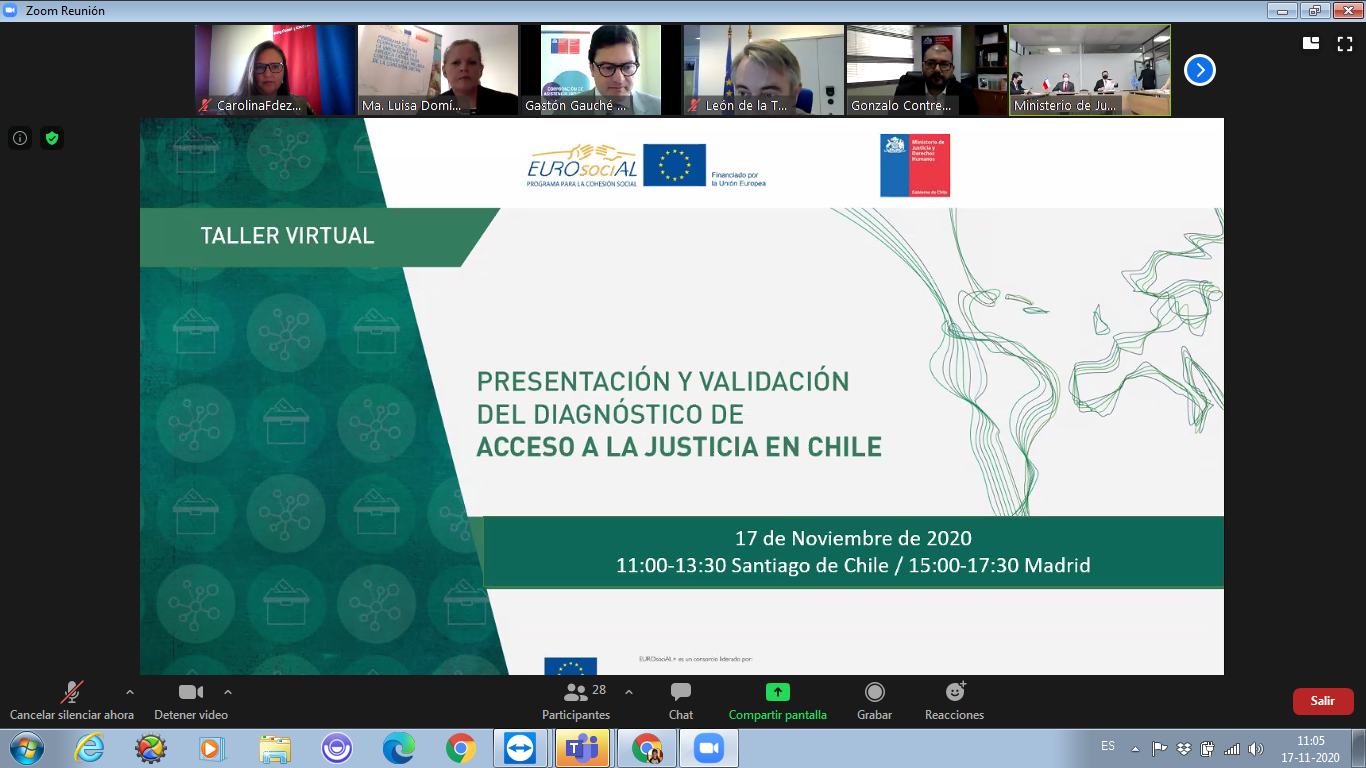The width and height of the screenshot is (1366, 768).
Task: Open the Reacciones emoji panel
Action: [x=954, y=700]
